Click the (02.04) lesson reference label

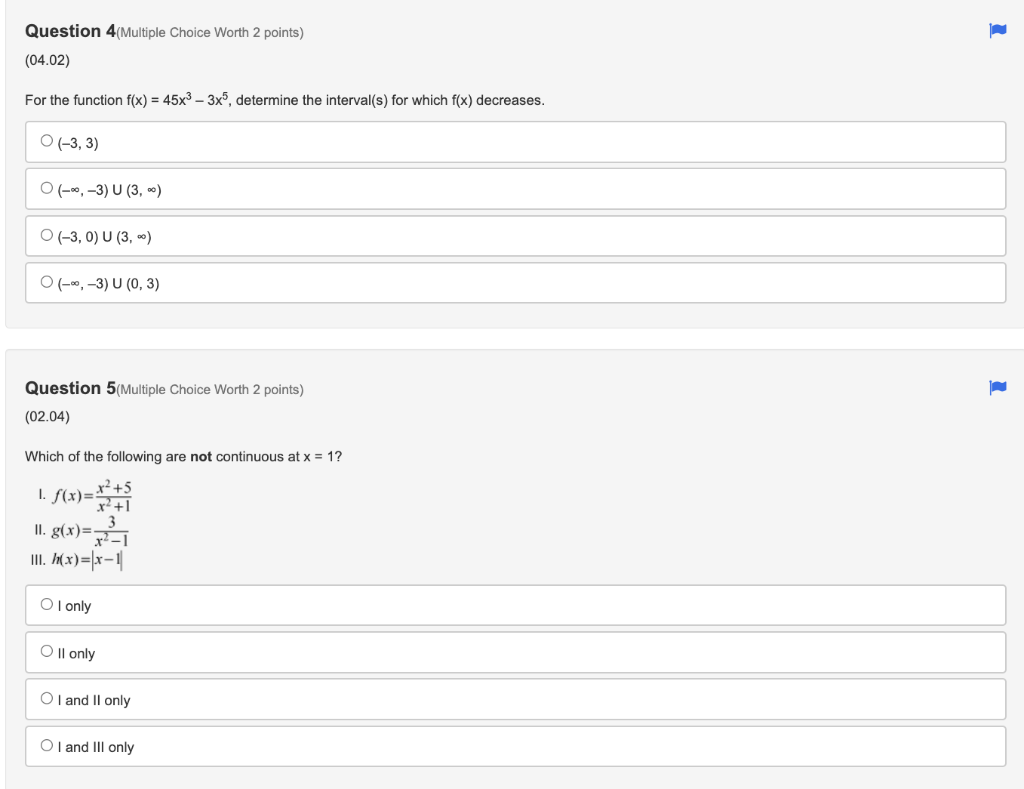pos(45,417)
